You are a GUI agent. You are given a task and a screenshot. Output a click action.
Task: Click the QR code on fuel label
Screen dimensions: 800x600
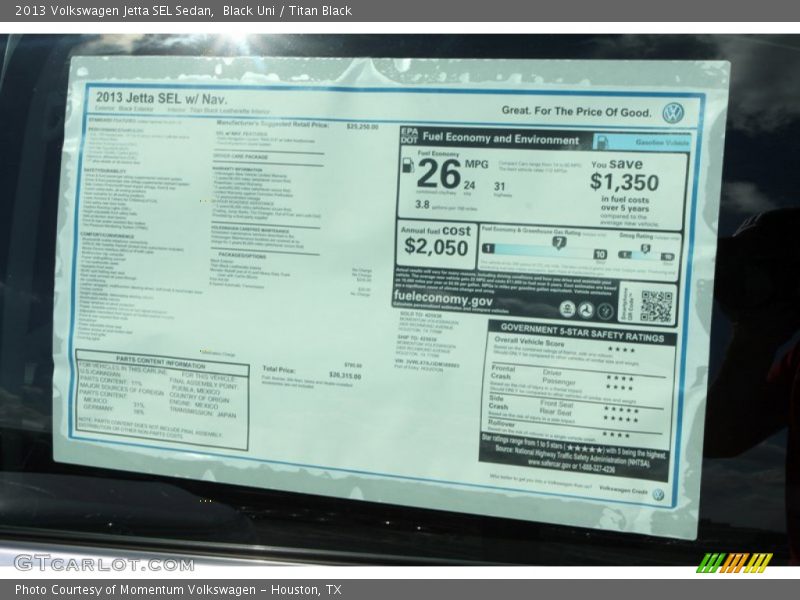coord(657,306)
